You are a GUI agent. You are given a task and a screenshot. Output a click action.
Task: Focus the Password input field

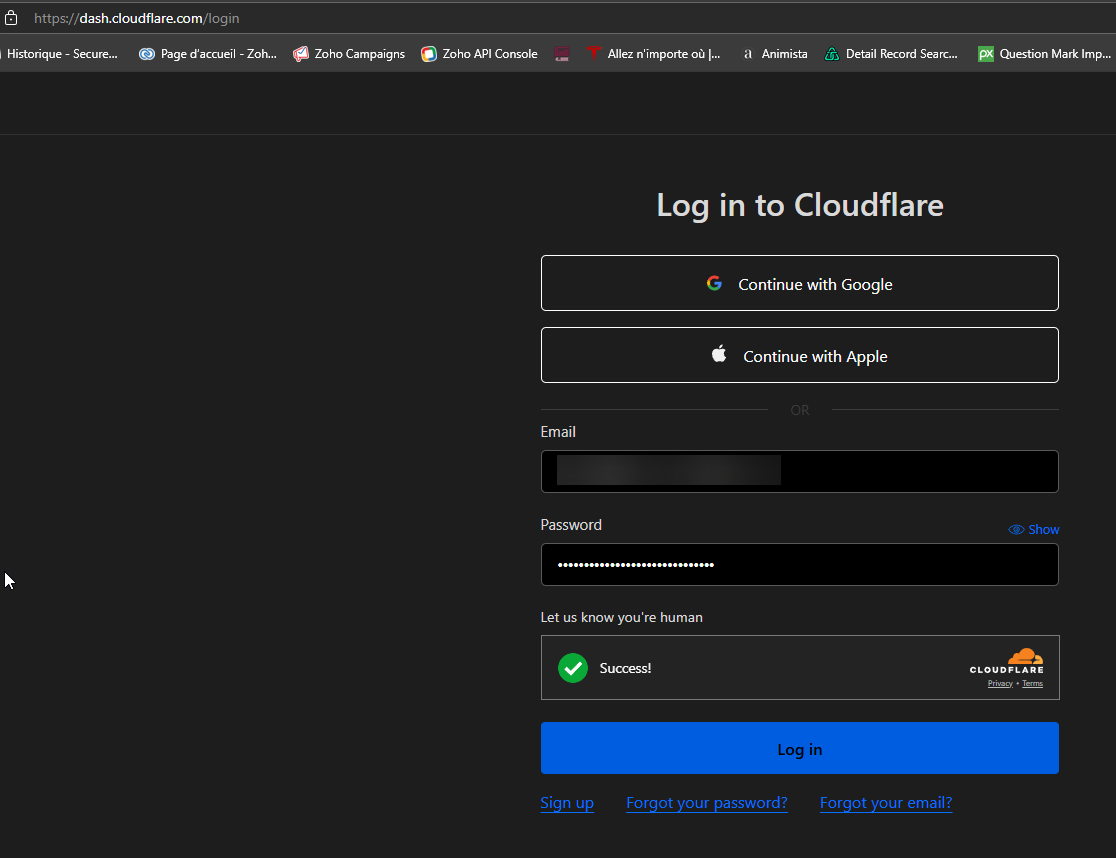799,564
